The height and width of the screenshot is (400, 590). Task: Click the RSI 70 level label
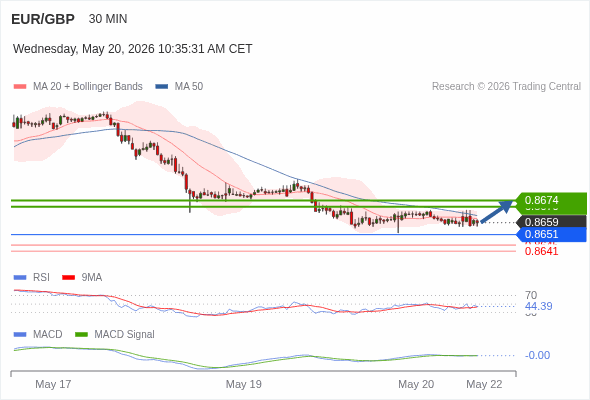click(531, 295)
